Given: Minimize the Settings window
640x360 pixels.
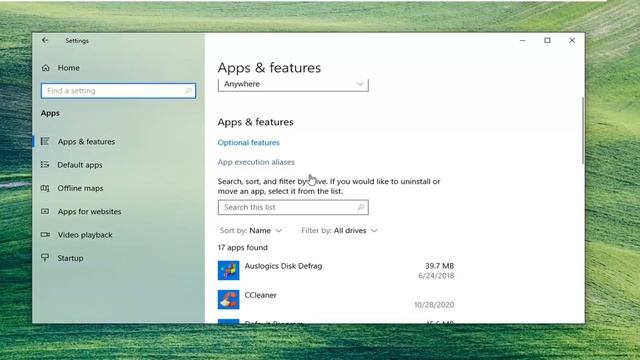Looking at the screenshot, I should pos(522,40).
